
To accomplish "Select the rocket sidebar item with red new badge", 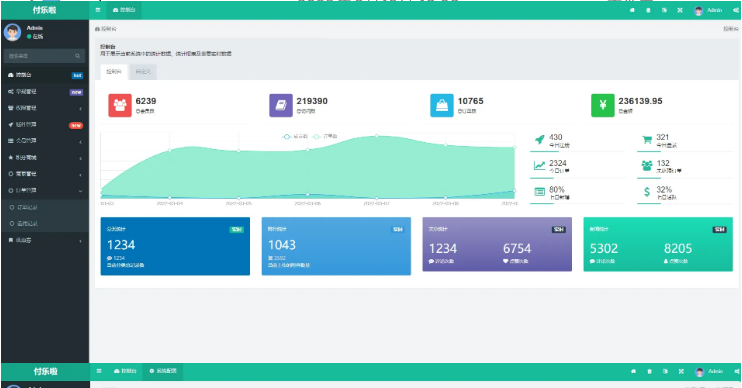I will [x=44, y=124].
